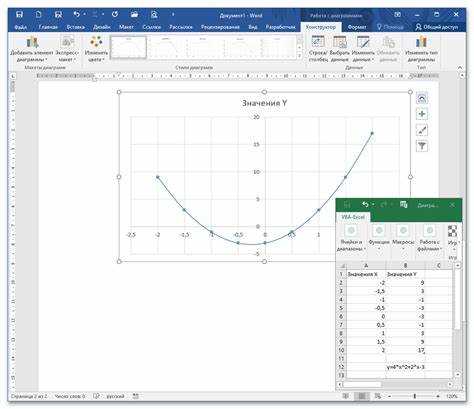This screenshot has width=474, height=409.
Task: Click the word count in status bar
Action: 70,396
